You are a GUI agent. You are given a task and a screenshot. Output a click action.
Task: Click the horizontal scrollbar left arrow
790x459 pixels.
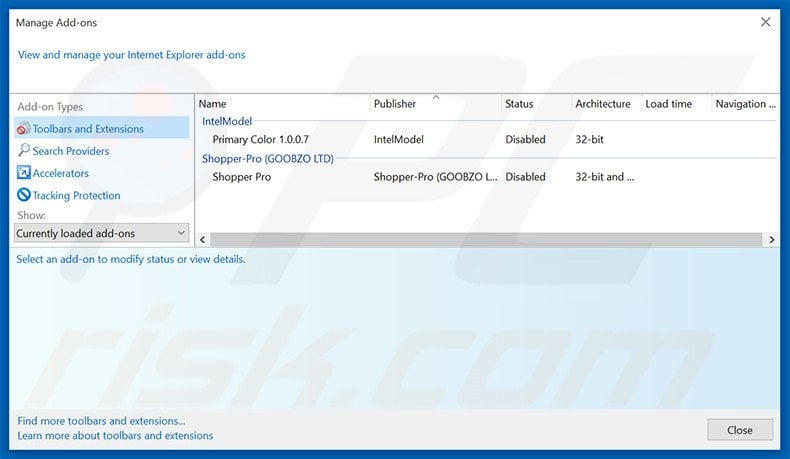pos(203,239)
